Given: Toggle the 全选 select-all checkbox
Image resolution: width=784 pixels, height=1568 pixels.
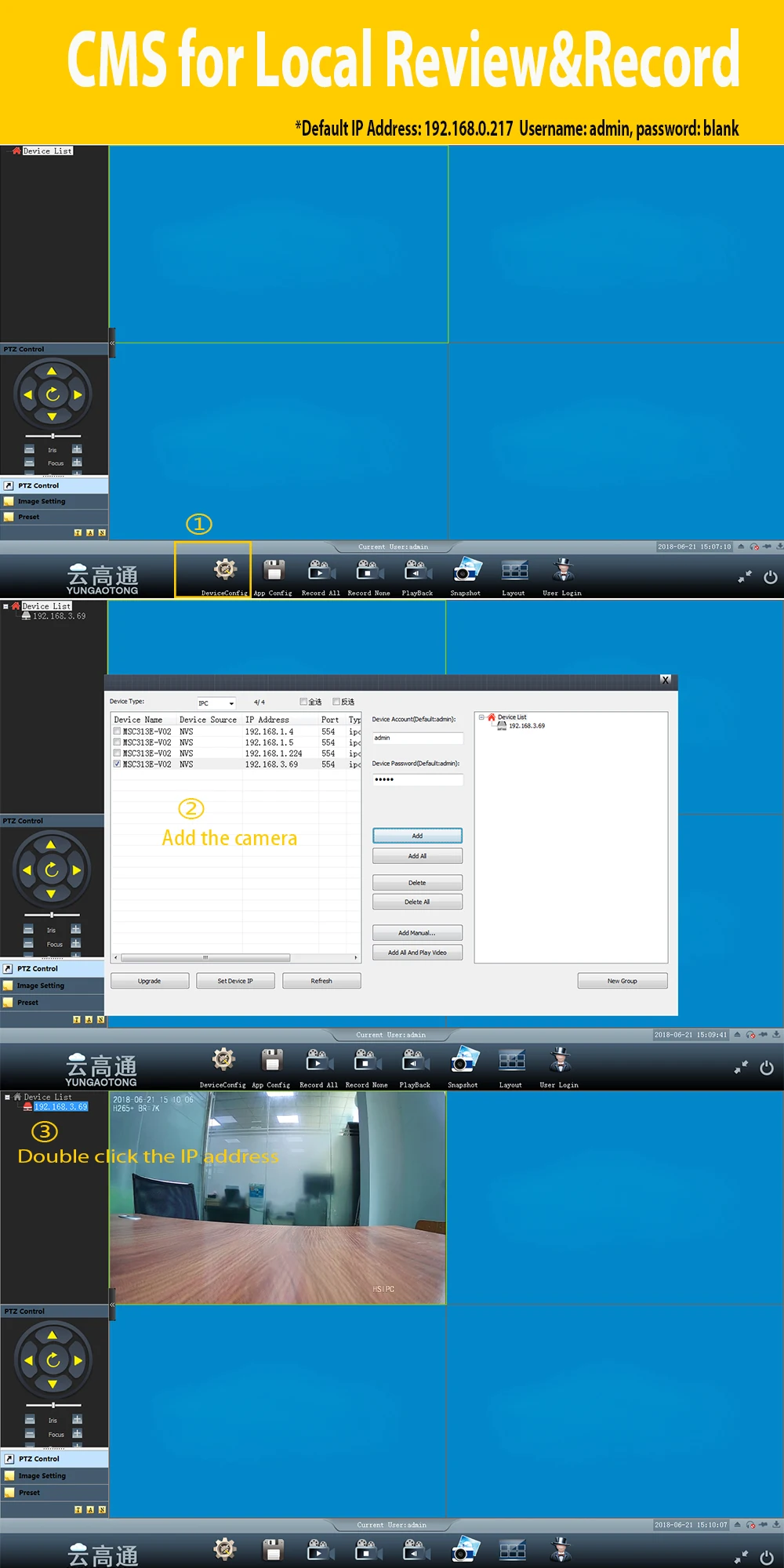Looking at the screenshot, I should point(303,702).
